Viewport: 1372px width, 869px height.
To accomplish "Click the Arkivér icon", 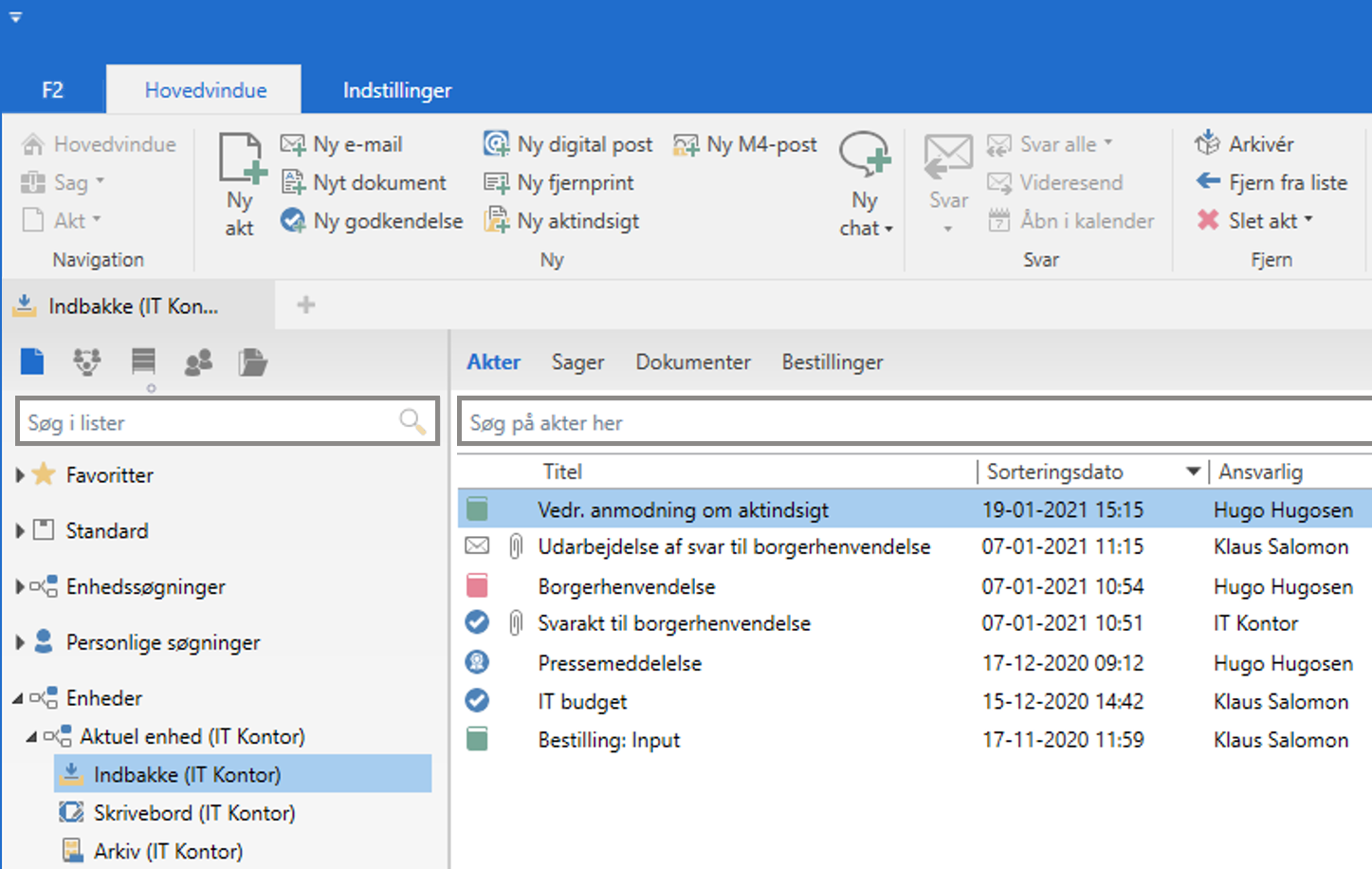I will tap(1207, 143).
